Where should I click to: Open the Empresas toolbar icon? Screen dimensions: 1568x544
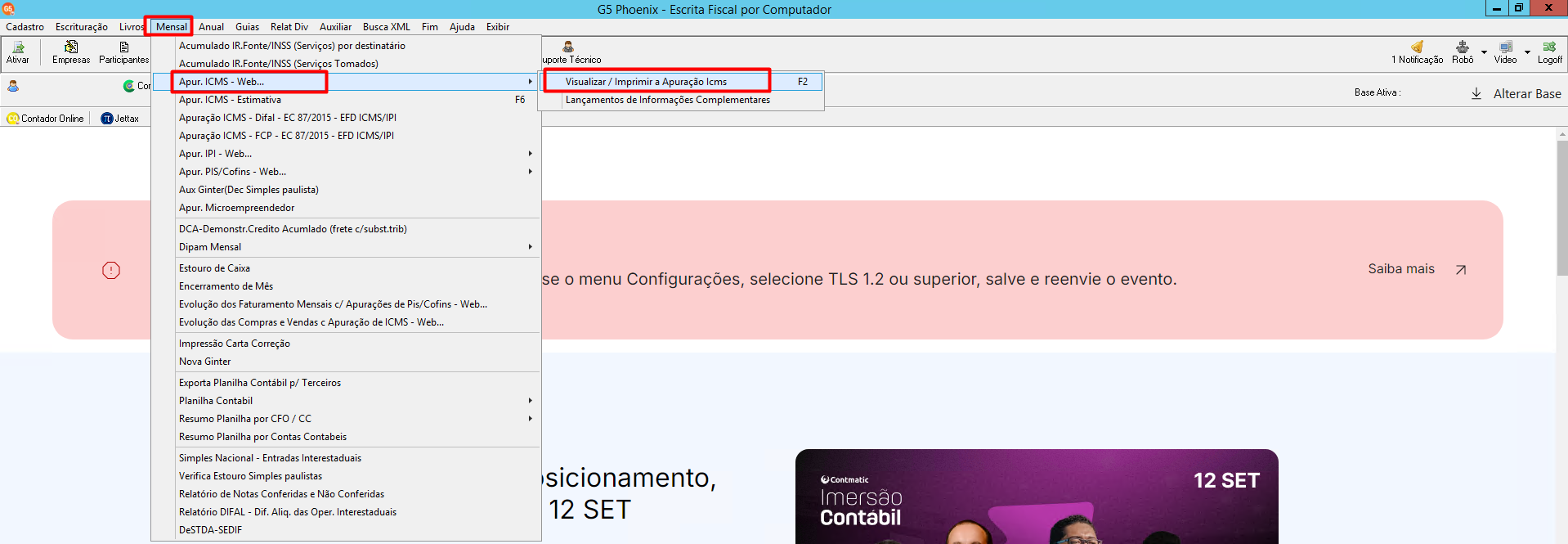pyautogui.click(x=71, y=52)
